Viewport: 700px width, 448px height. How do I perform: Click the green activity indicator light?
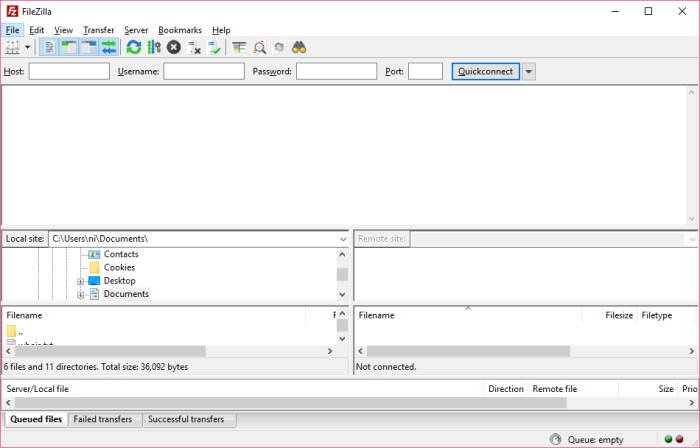668,439
